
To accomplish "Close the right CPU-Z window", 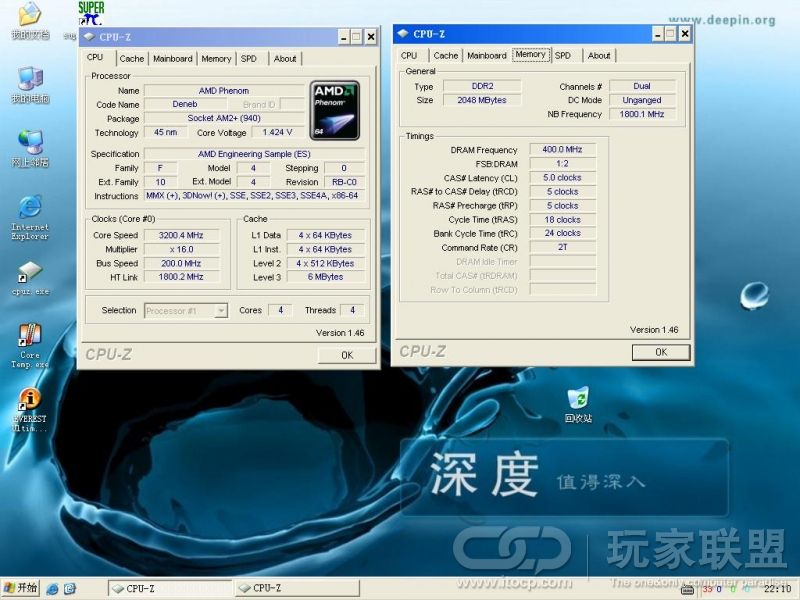I will tap(685, 34).
